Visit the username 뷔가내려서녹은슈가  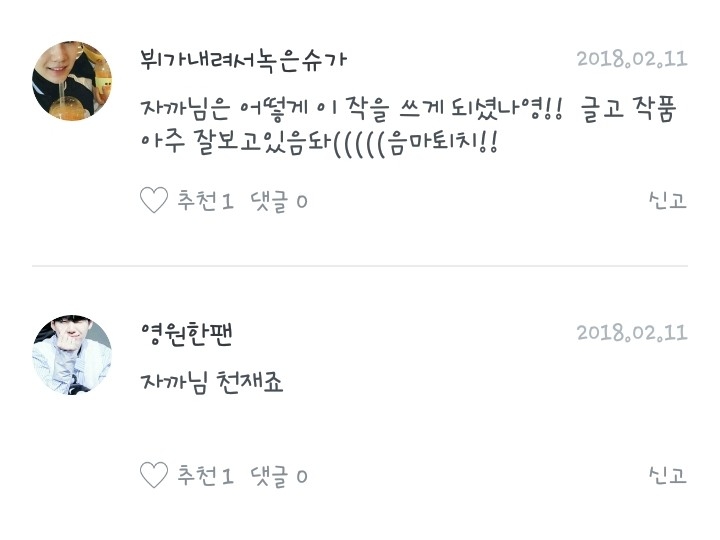coord(243,61)
